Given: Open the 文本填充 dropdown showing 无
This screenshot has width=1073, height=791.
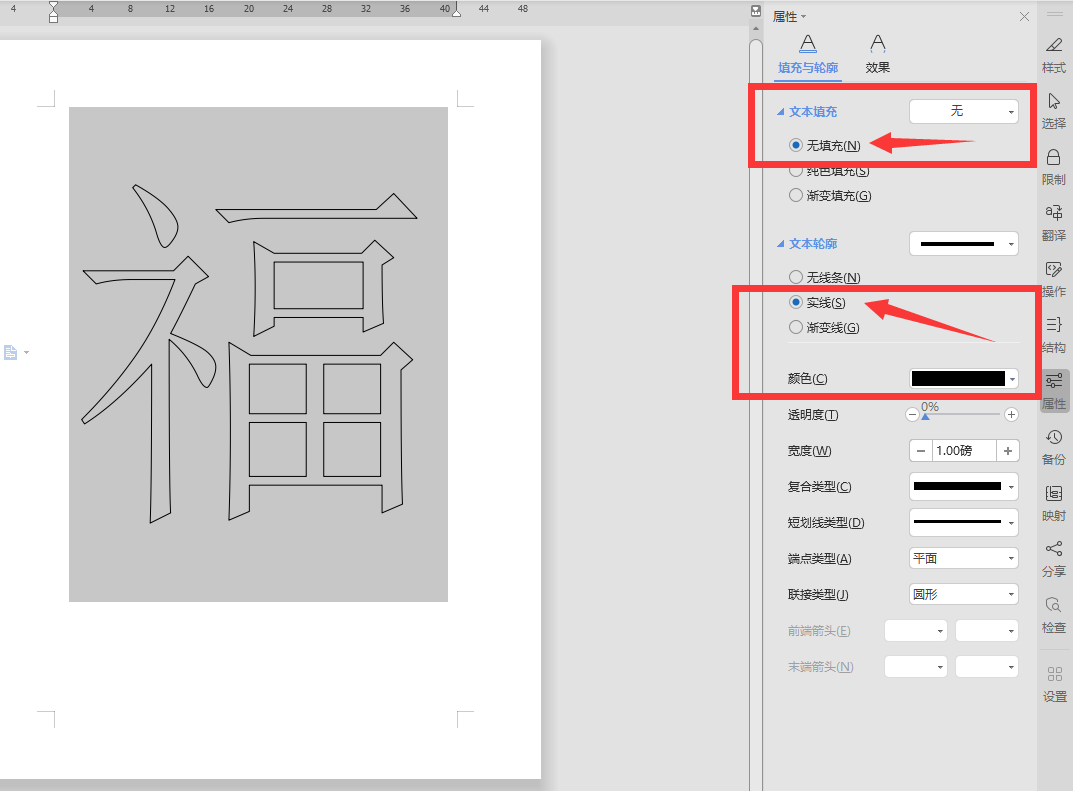Looking at the screenshot, I should (964, 112).
